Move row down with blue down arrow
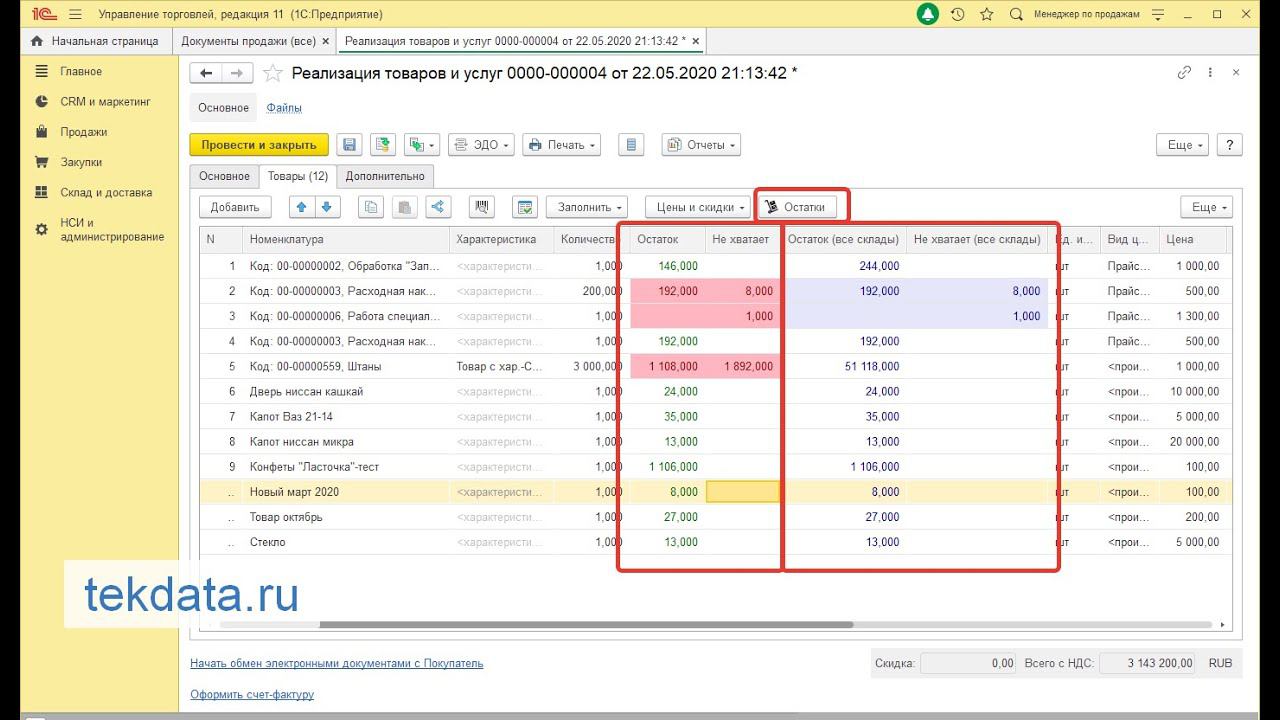The width and height of the screenshot is (1280, 720). tap(328, 207)
